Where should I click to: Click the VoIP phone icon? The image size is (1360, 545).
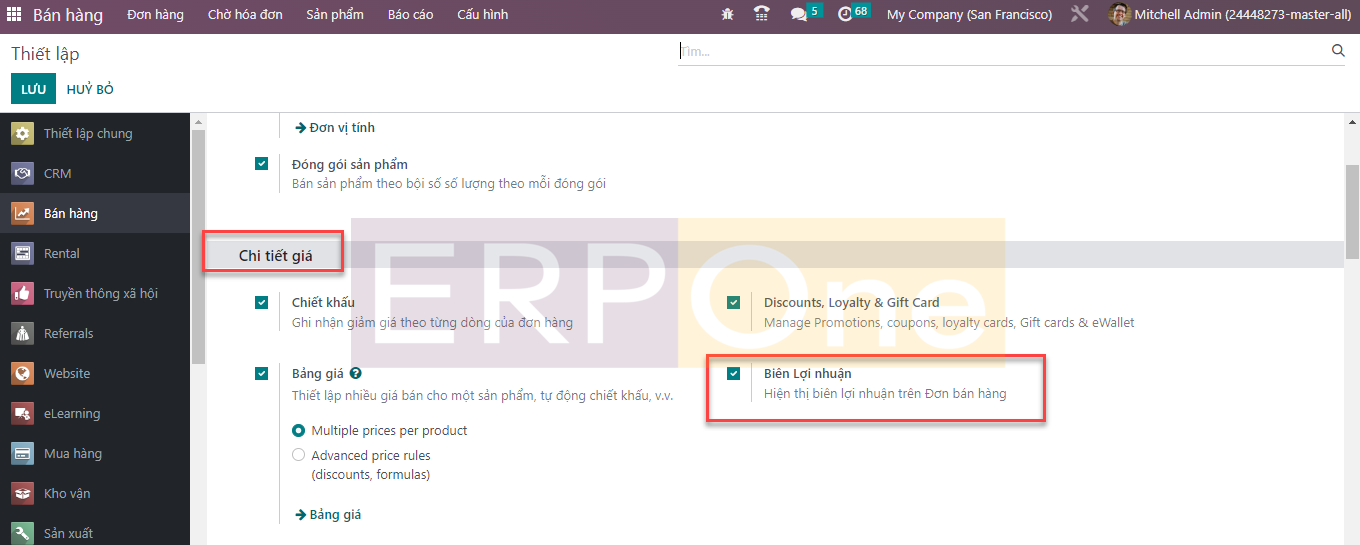pyautogui.click(x=762, y=15)
